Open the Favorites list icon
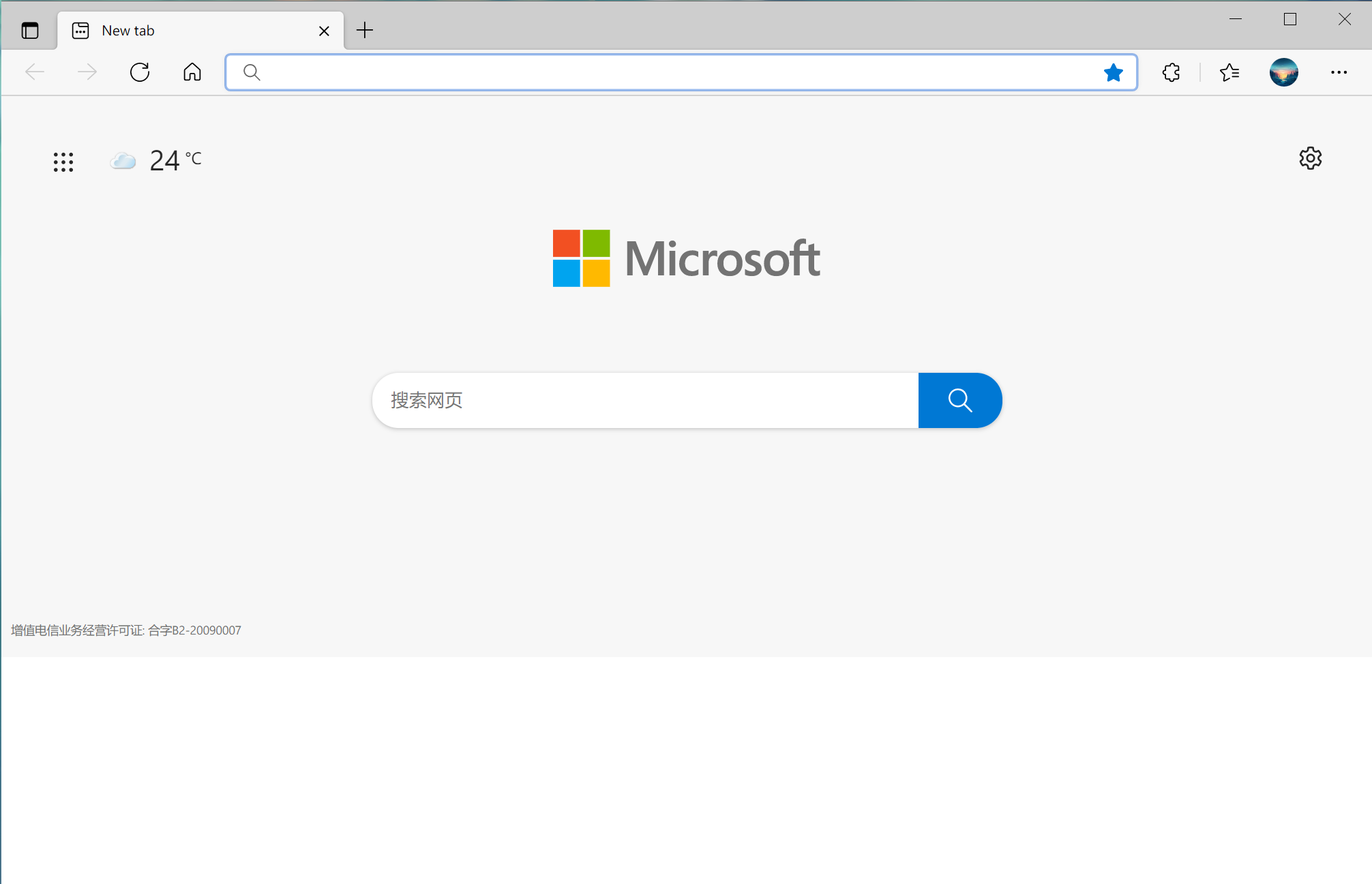The image size is (1372, 884). point(1229,72)
